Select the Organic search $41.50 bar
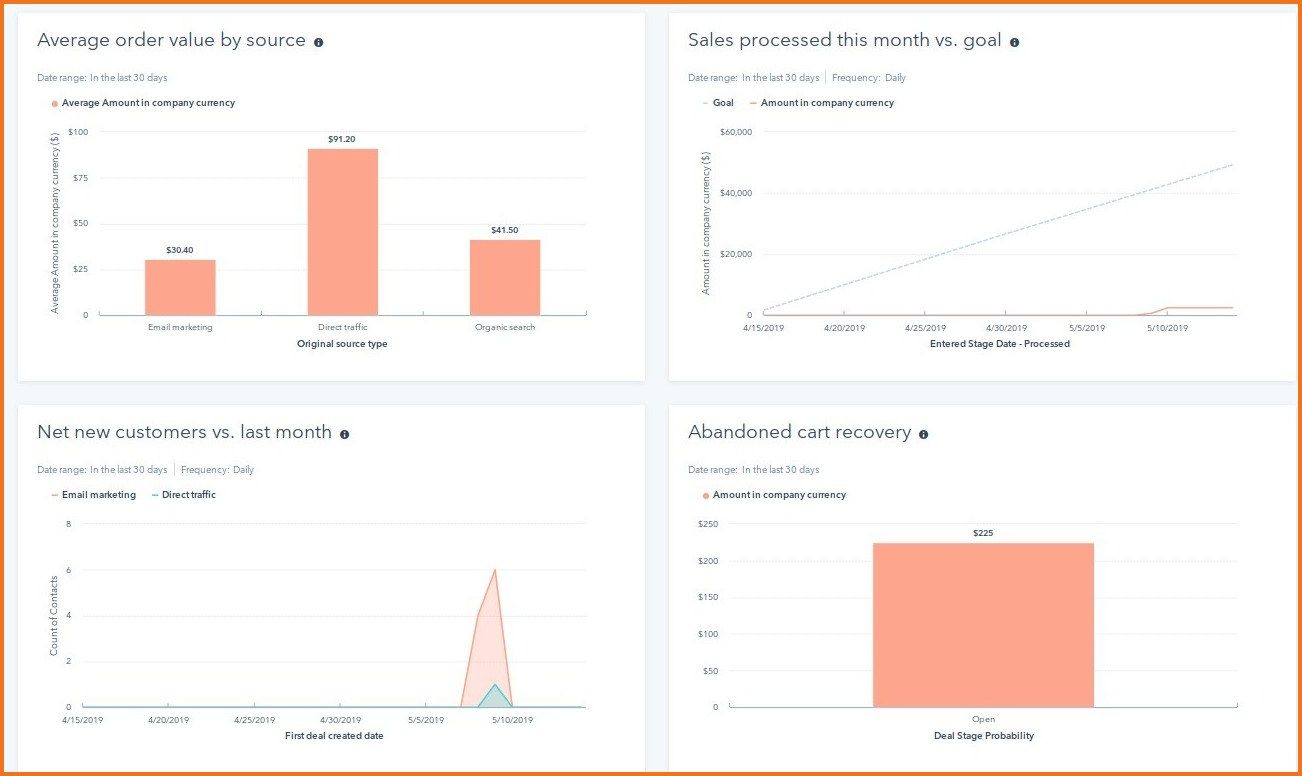 pos(505,277)
